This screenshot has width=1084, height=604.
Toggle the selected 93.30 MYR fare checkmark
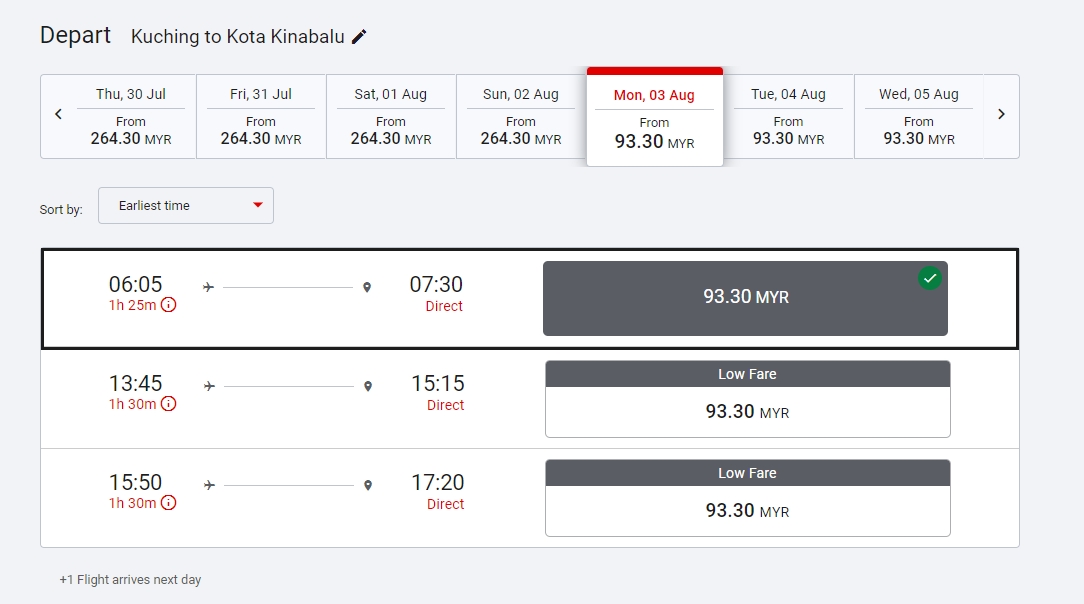pyautogui.click(x=930, y=279)
